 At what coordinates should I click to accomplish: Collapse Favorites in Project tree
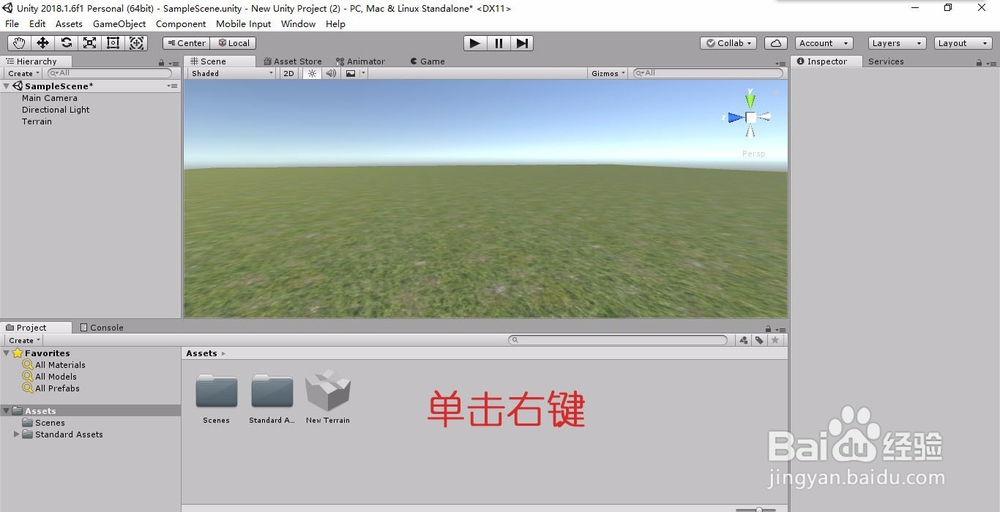pyautogui.click(x=6, y=353)
